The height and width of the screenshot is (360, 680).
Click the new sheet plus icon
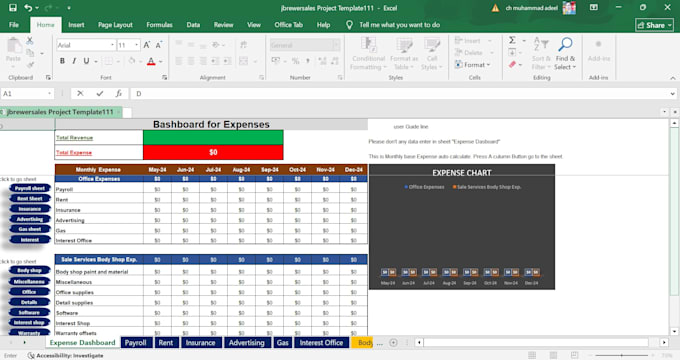coord(393,343)
